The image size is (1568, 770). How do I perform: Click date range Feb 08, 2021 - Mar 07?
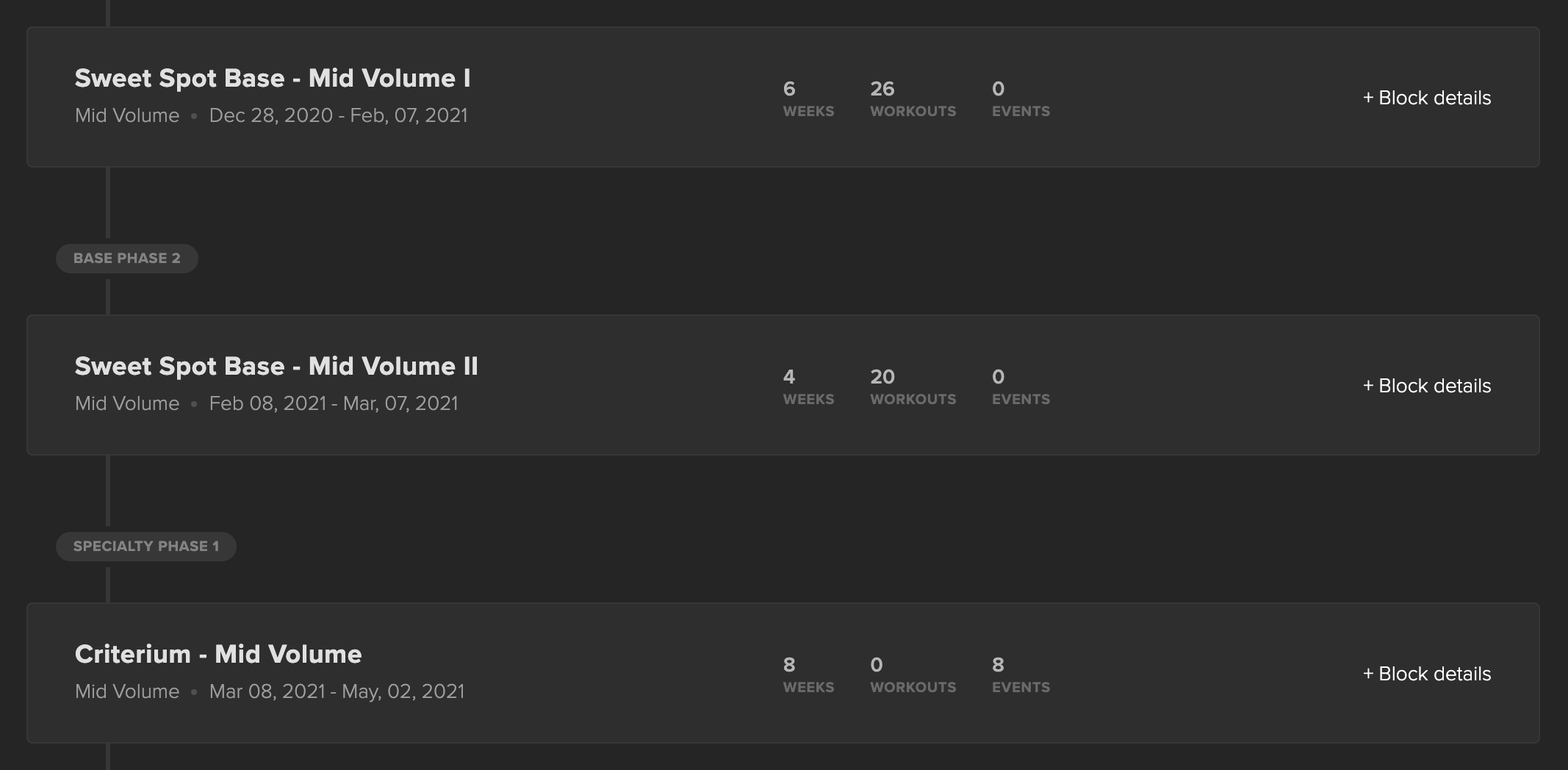coord(334,404)
